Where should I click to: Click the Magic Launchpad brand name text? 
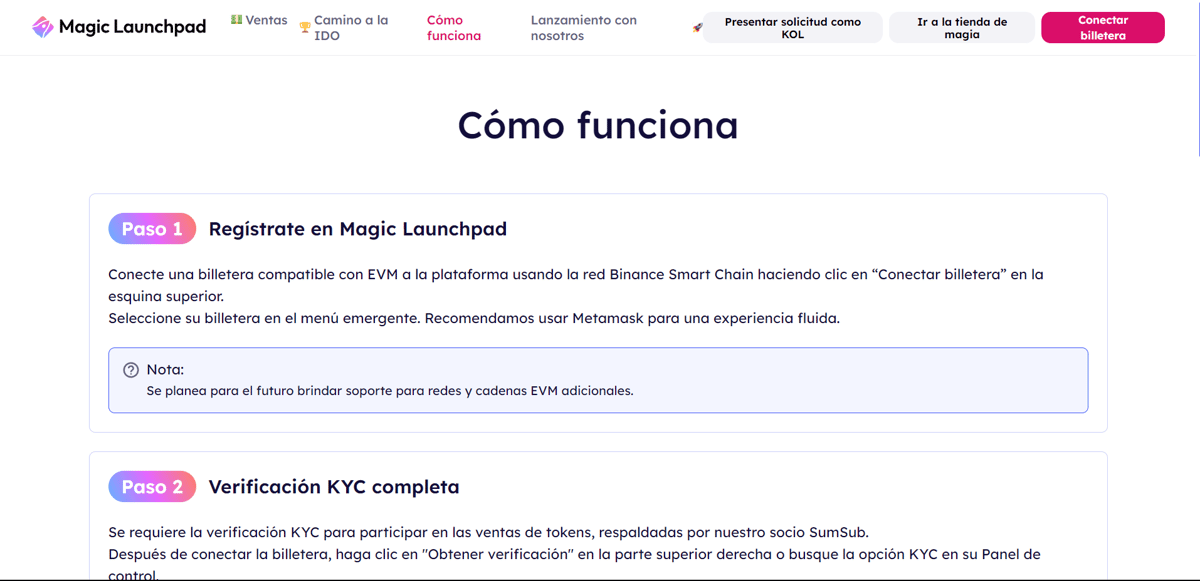[x=132, y=27]
